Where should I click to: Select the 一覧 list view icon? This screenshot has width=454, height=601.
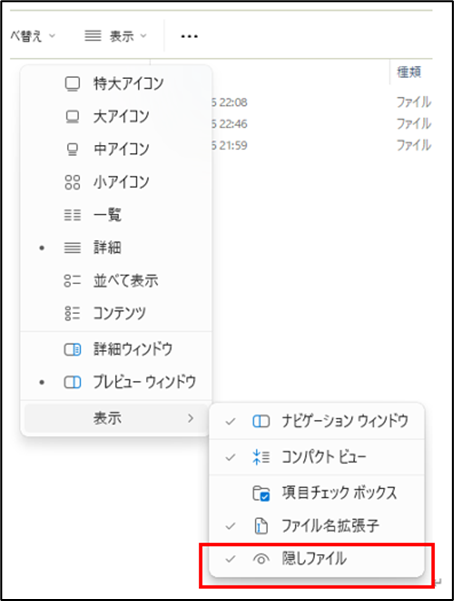coord(72,215)
